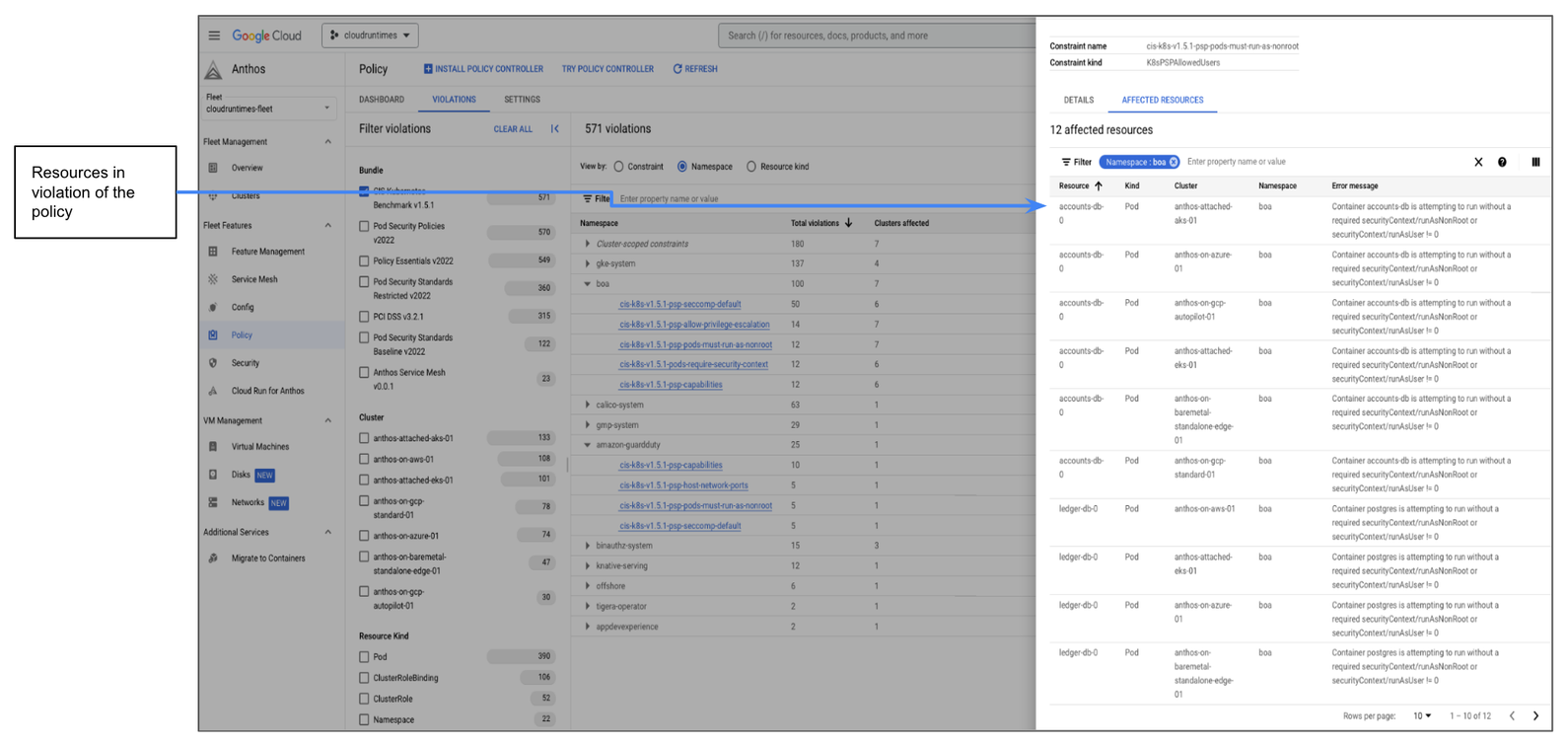Viewport: 1568px width, 743px height.
Task: Check the Anthos Service Mesh v0.0.1 checkbox
Action: tap(364, 373)
